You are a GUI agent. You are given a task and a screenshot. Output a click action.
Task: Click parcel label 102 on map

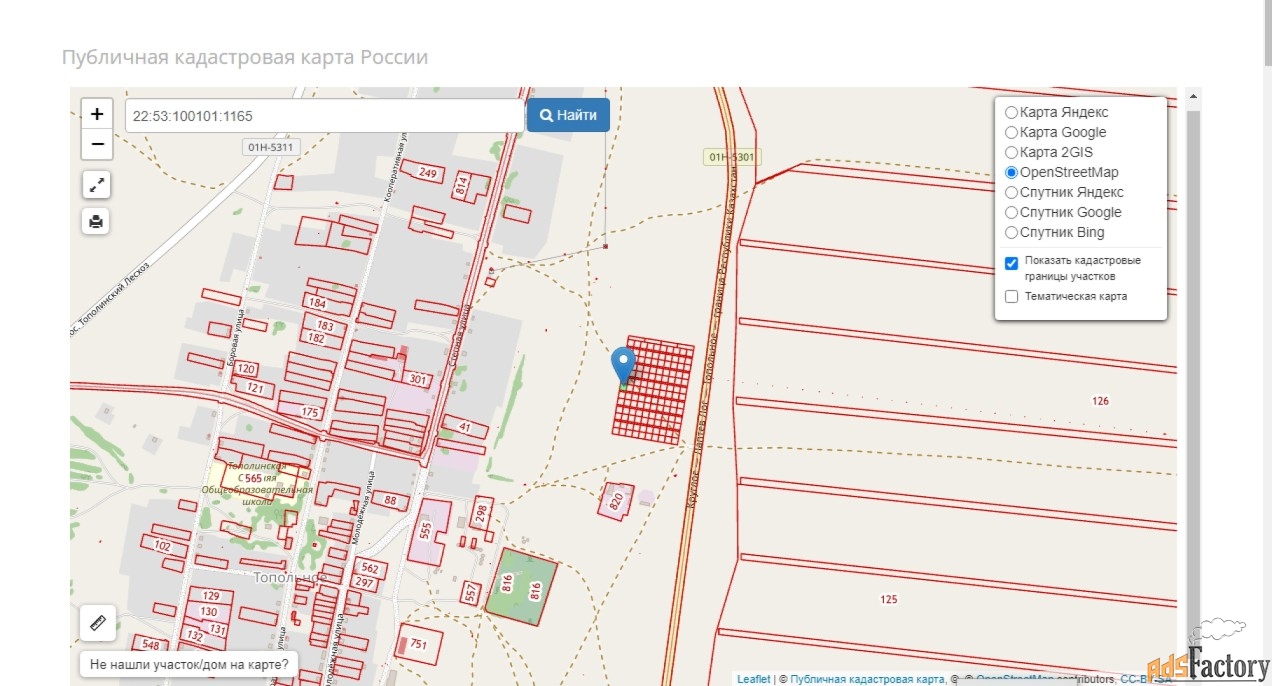click(163, 547)
